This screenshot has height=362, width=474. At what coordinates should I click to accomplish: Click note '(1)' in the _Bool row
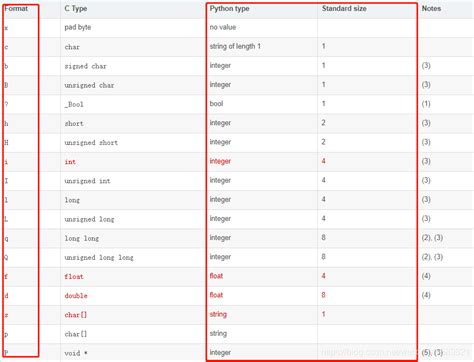coord(426,104)
